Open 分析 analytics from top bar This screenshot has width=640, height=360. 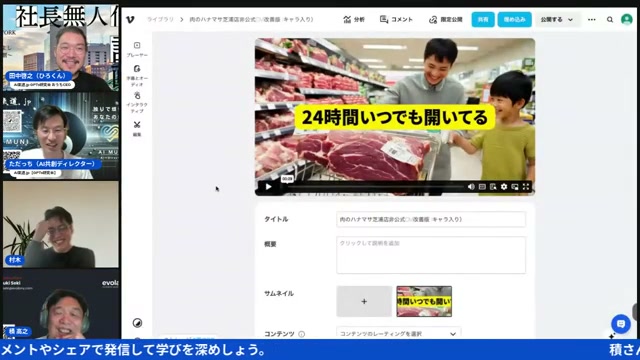(354, 19)
